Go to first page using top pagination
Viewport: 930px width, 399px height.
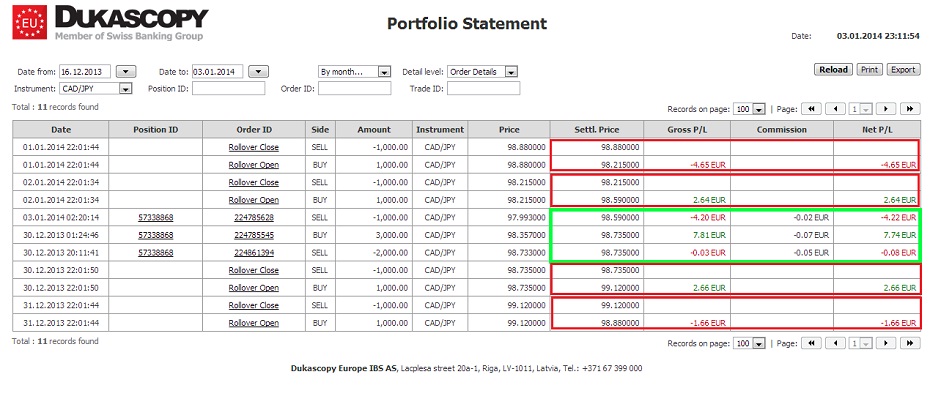[x=811, y=109]
